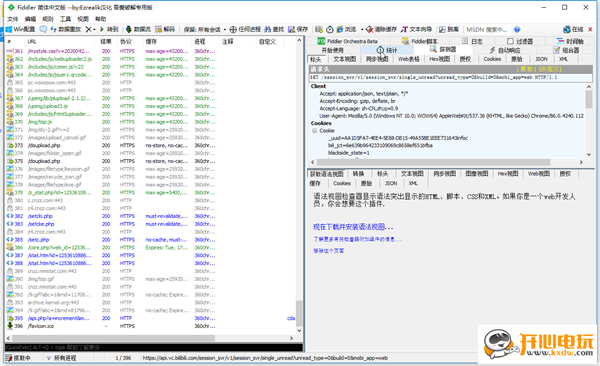Toggle the Decode (解码) toolbar button
This screenshot has width=600, height=366.
click(165, 29)
